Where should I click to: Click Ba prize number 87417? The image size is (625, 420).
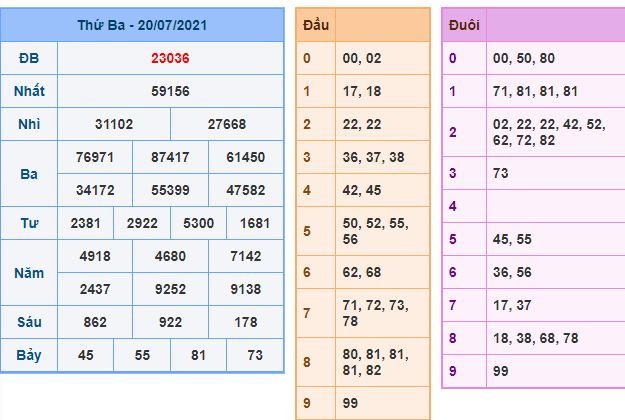pyautogui.click(x=170, y=157)
